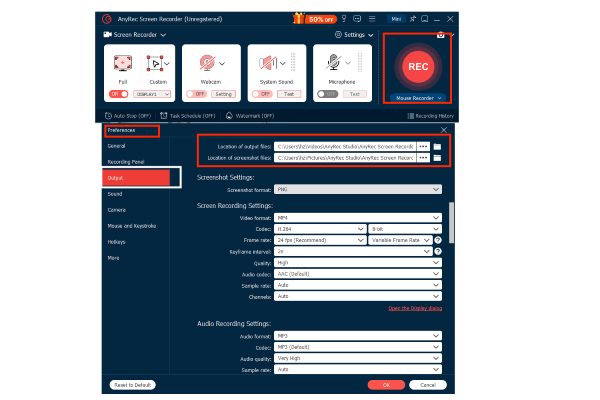
Task: Click the register key icon in title bar
Action: point(344,18)
